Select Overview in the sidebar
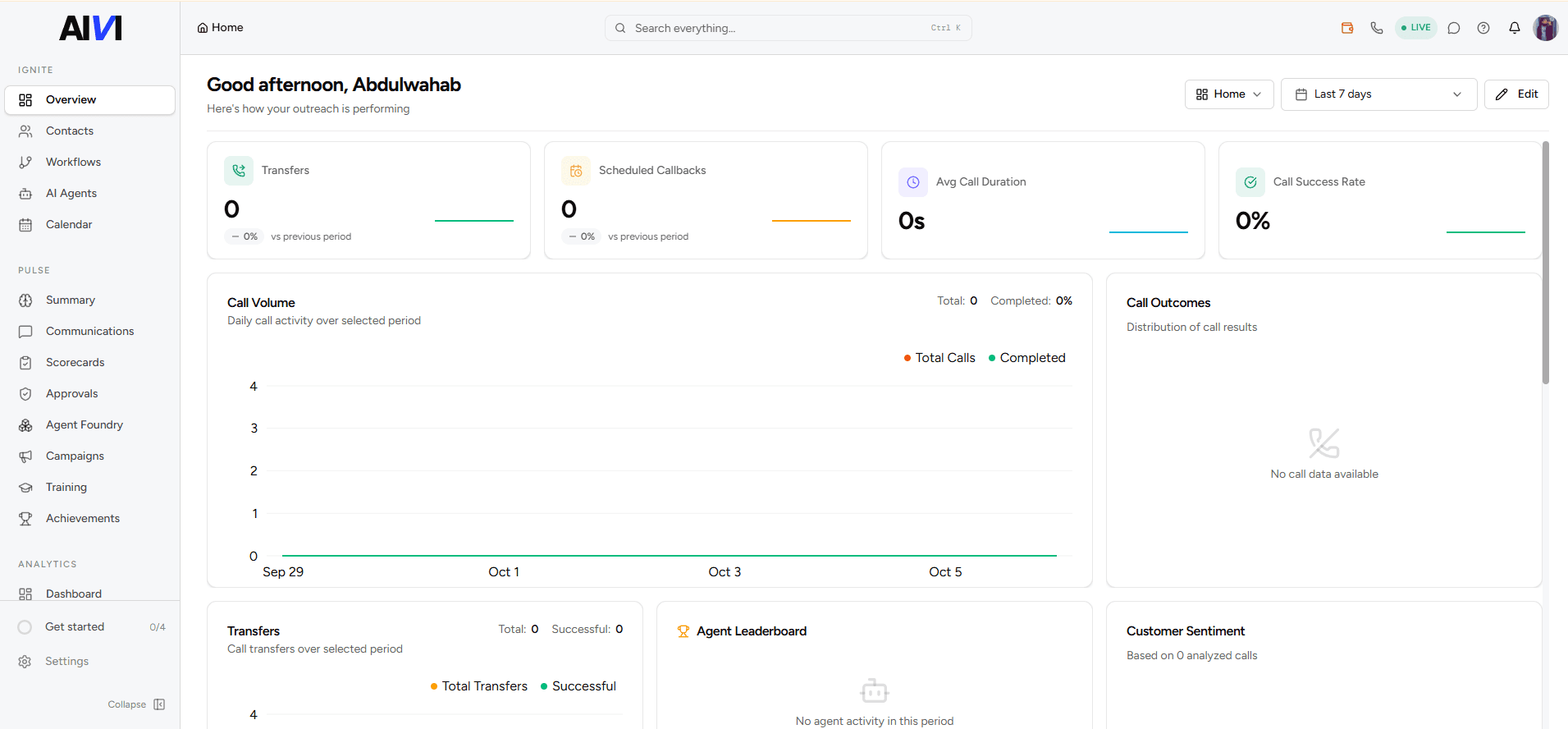Screen dimensions: 1568x729 [x=90, y=100]
